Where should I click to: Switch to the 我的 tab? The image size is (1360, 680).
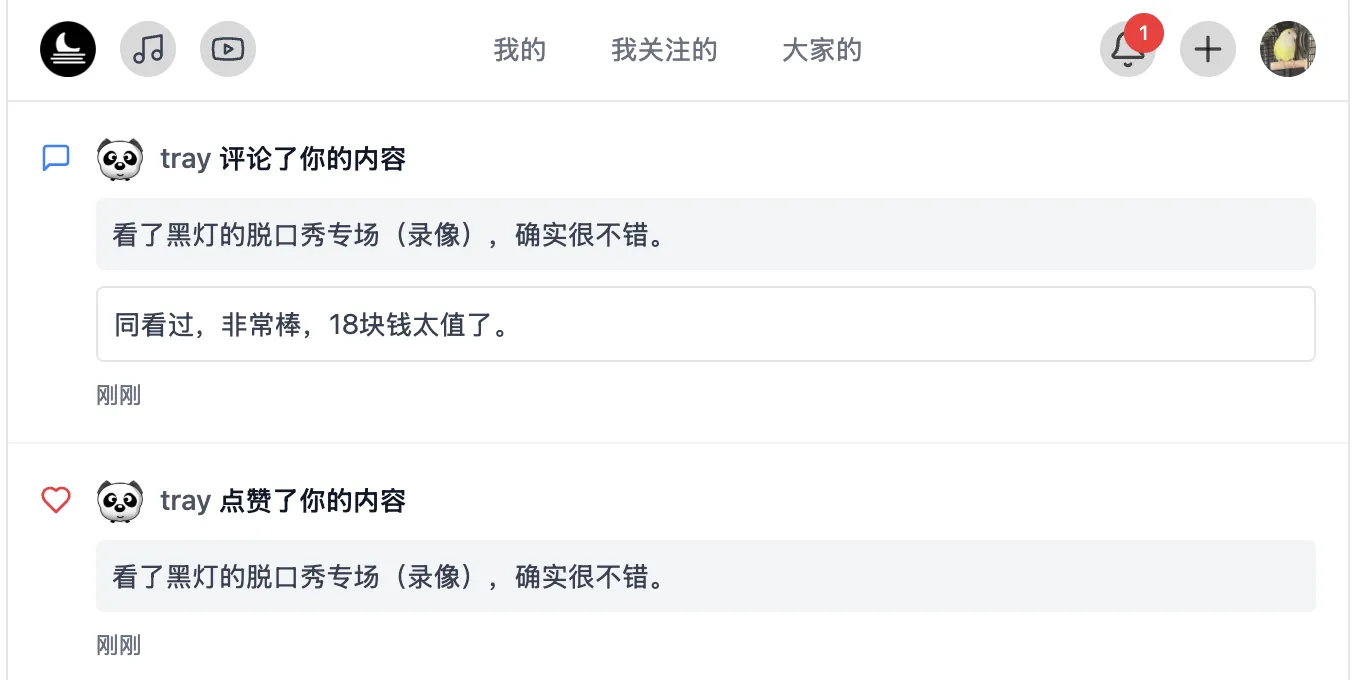point(520,50)
